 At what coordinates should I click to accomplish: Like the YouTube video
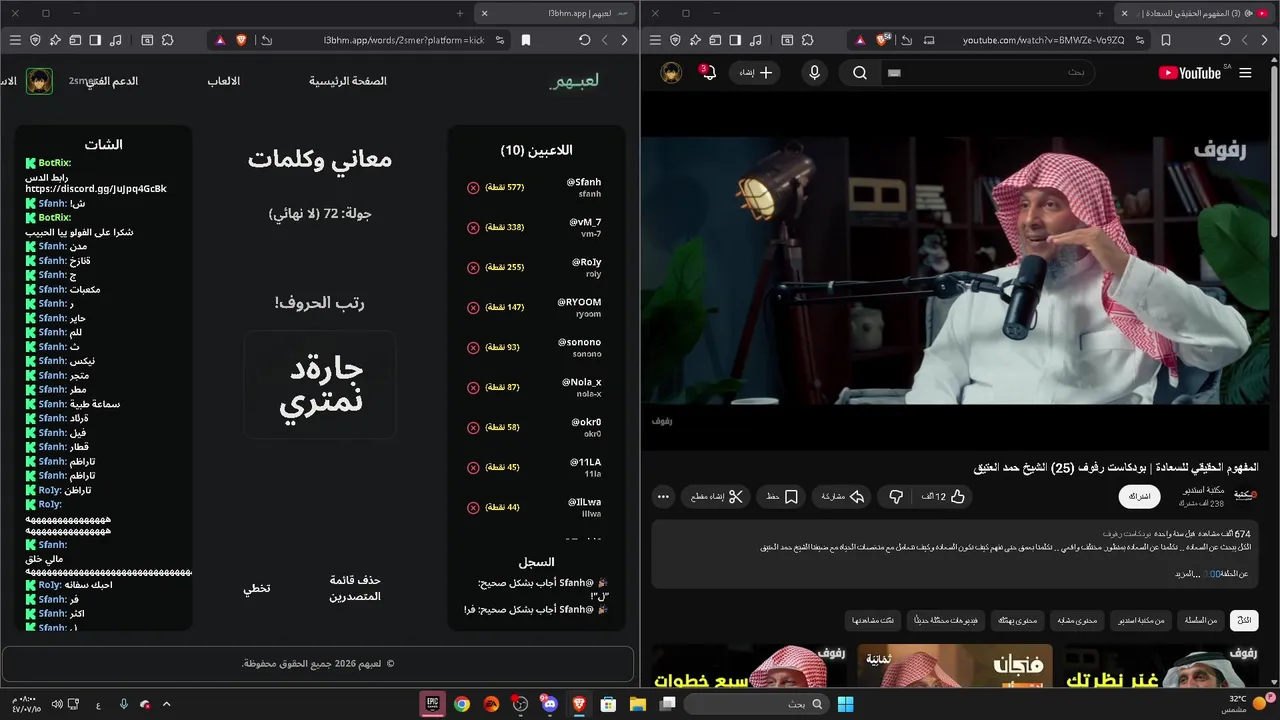point(945,496)
